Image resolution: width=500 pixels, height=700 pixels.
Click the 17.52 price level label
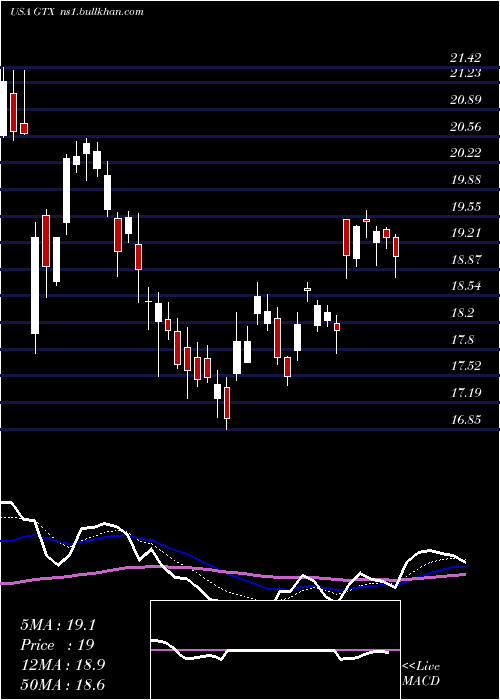pos(466,366)
